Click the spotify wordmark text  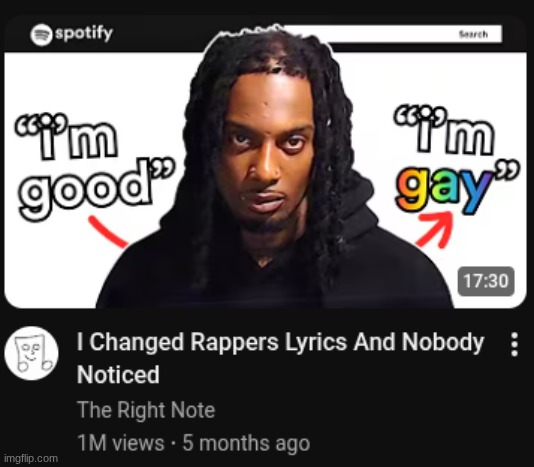tap(84, 33)
